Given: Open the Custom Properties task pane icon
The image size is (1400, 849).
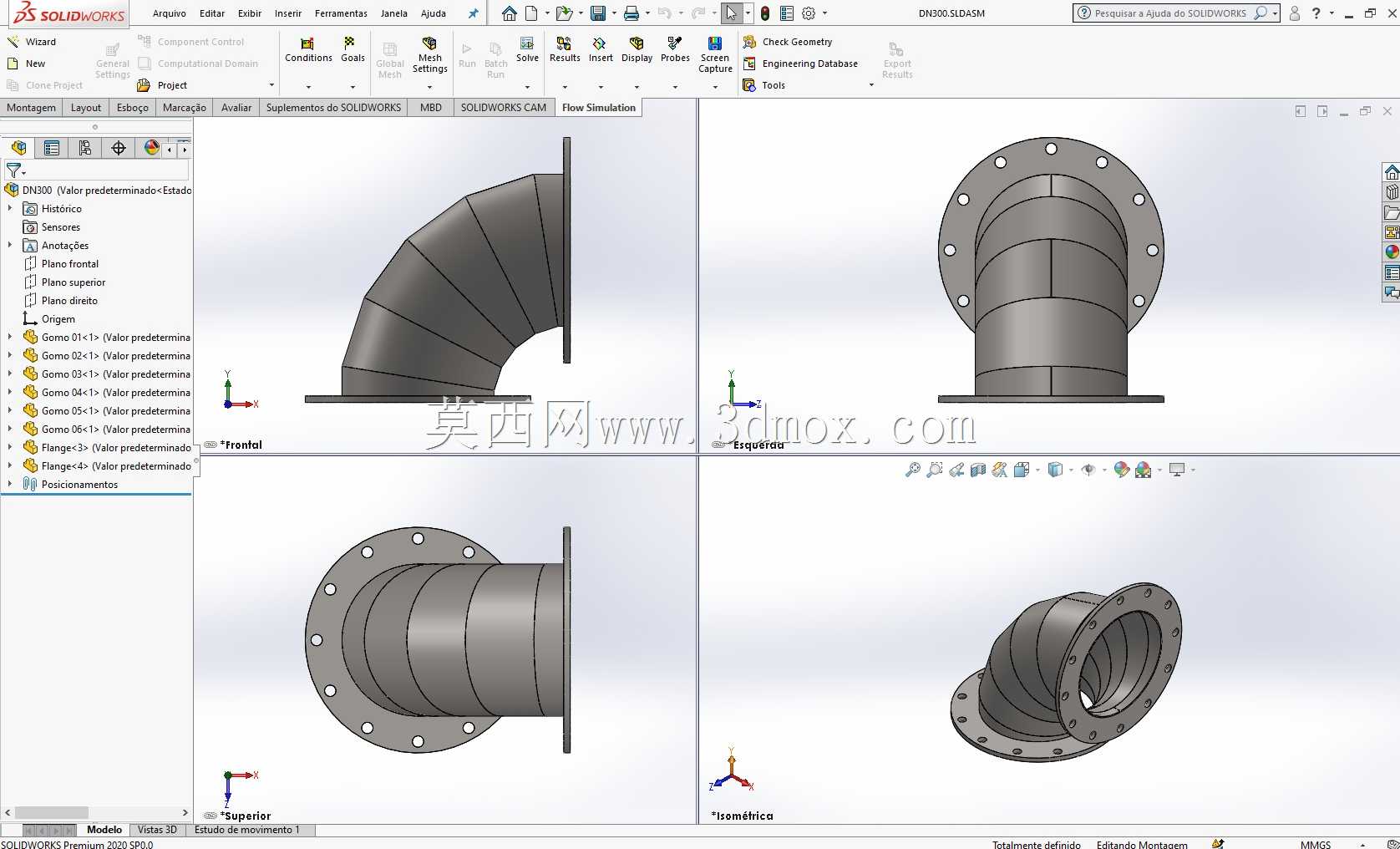Looking at the screenshot, I should pos(1391,272).
